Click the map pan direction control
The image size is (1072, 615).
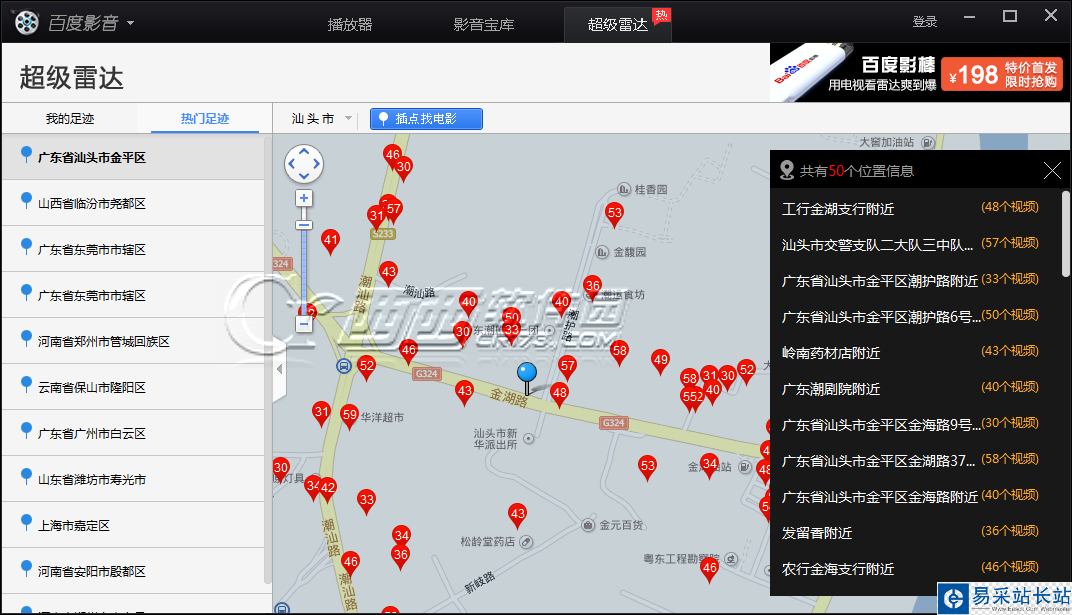point(304,164)
